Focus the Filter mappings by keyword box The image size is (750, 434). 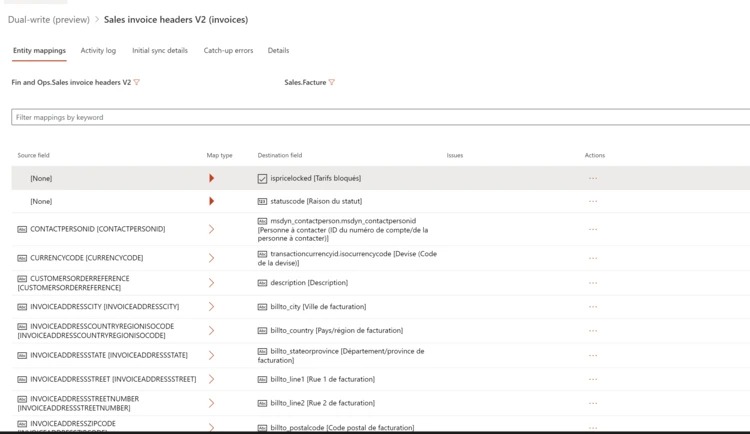coord(380,117)
